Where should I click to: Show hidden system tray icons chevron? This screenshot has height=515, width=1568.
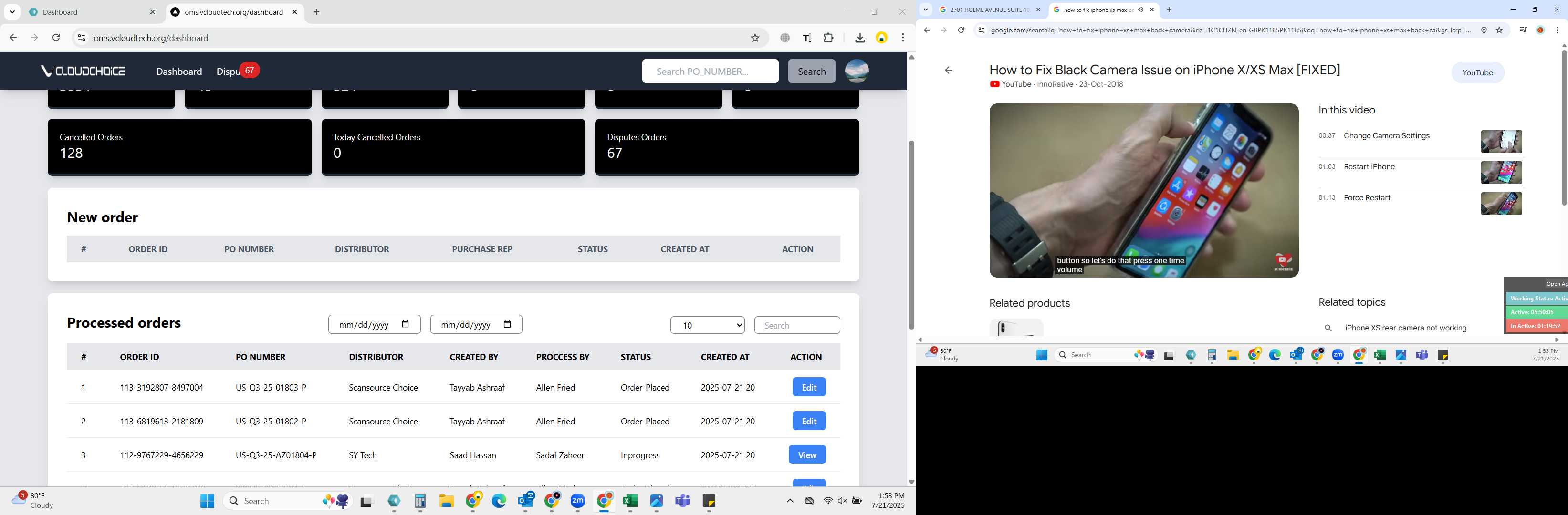click(x=789, y=501)
